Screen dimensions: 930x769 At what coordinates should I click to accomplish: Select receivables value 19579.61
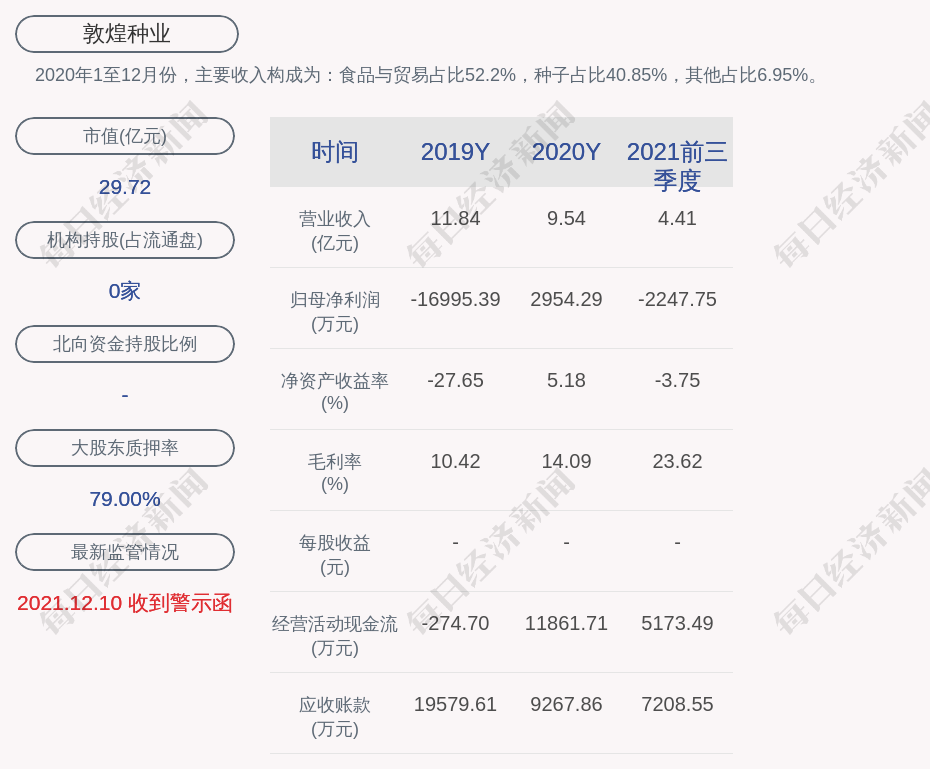click(455, 704)
